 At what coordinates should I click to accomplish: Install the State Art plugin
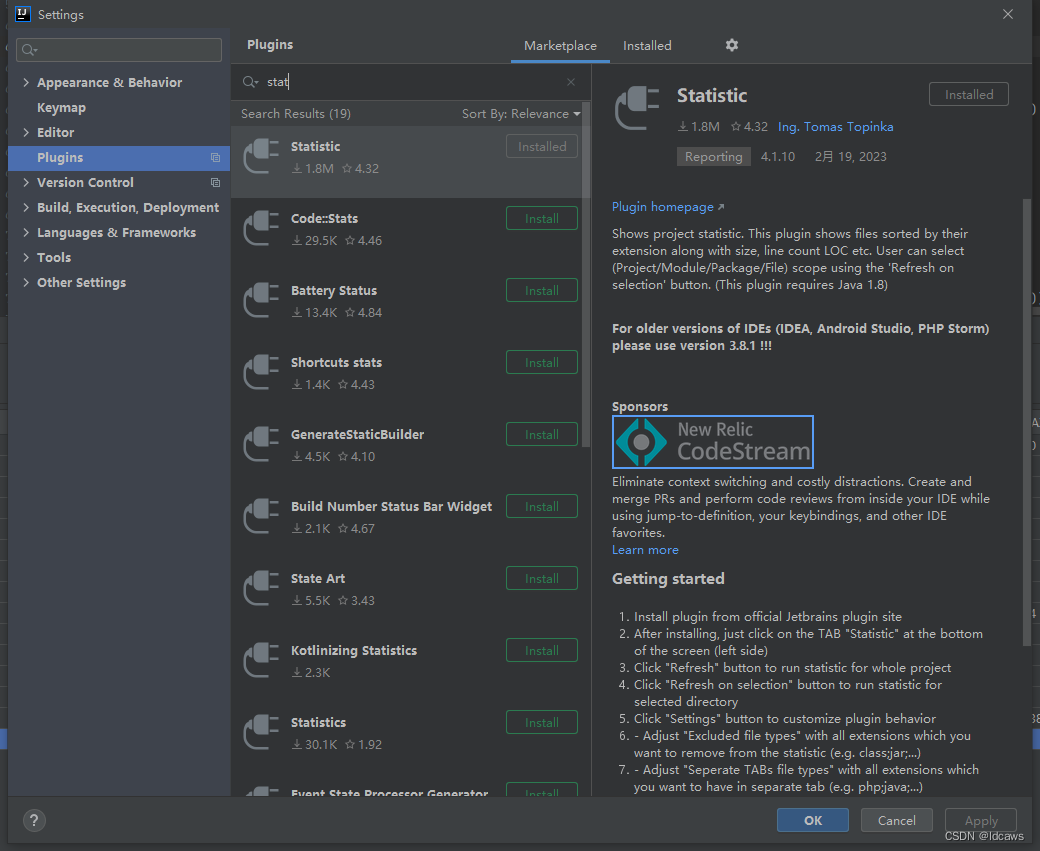(x=542, y=578)
